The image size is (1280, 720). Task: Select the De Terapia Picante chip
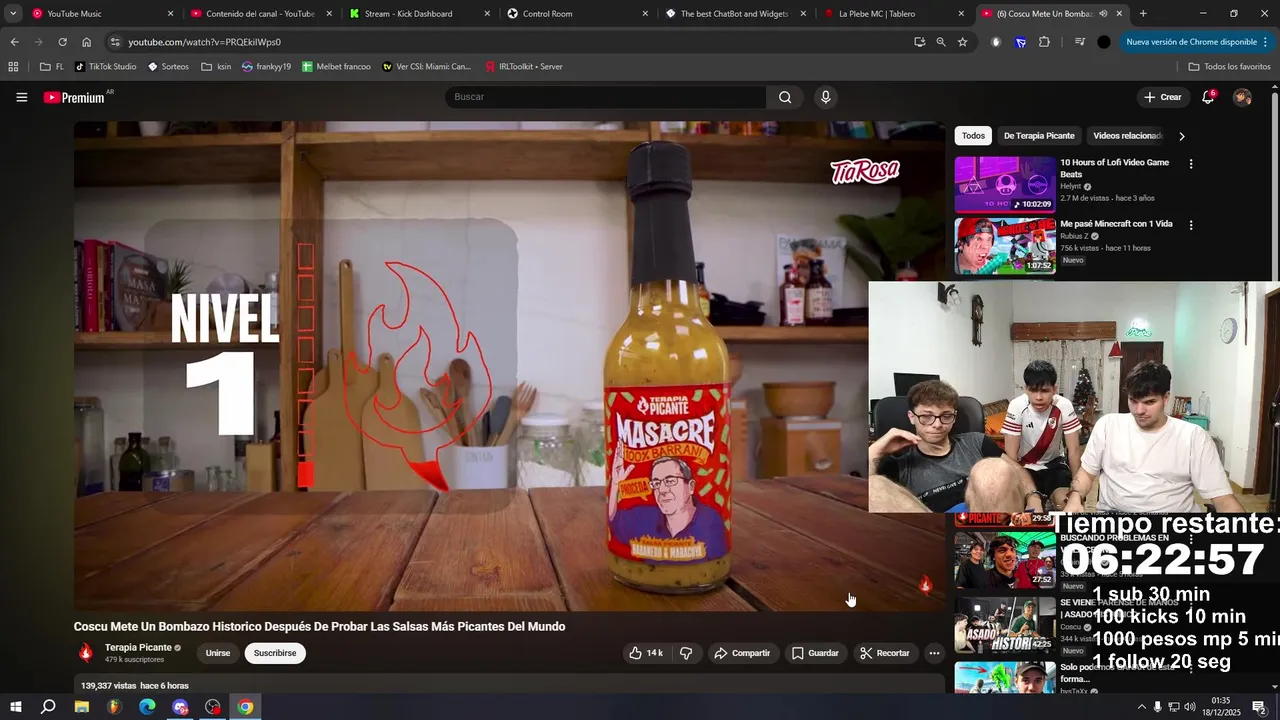point(1039,136)
